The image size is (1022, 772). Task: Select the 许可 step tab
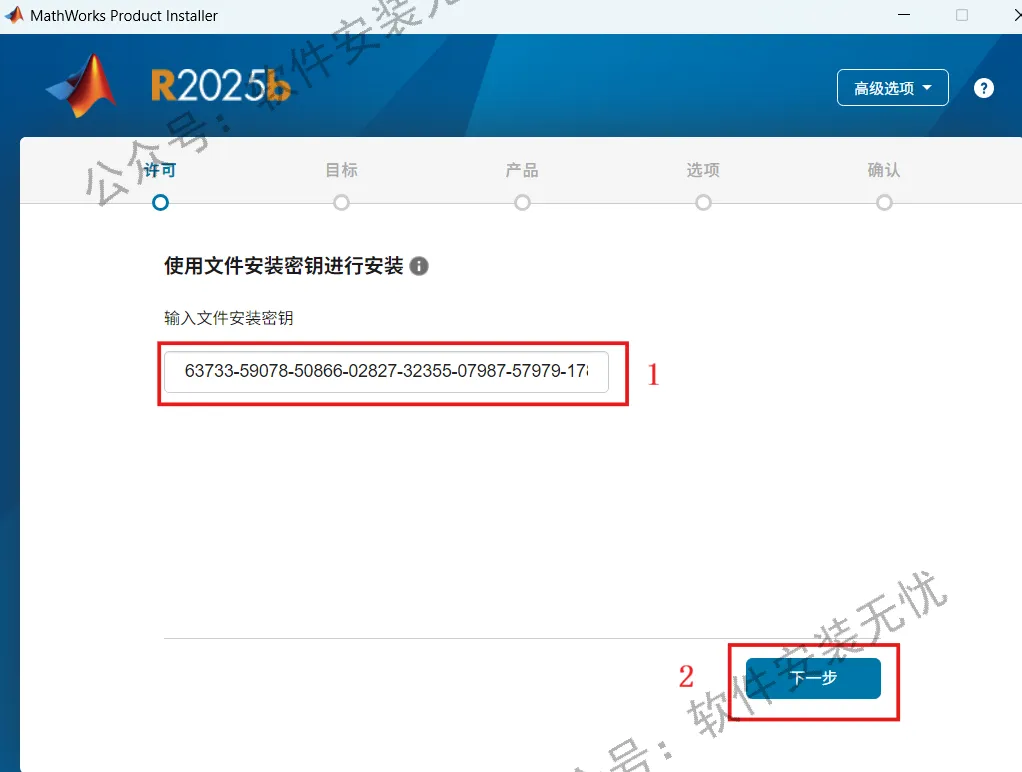click(x=160, y=170)
